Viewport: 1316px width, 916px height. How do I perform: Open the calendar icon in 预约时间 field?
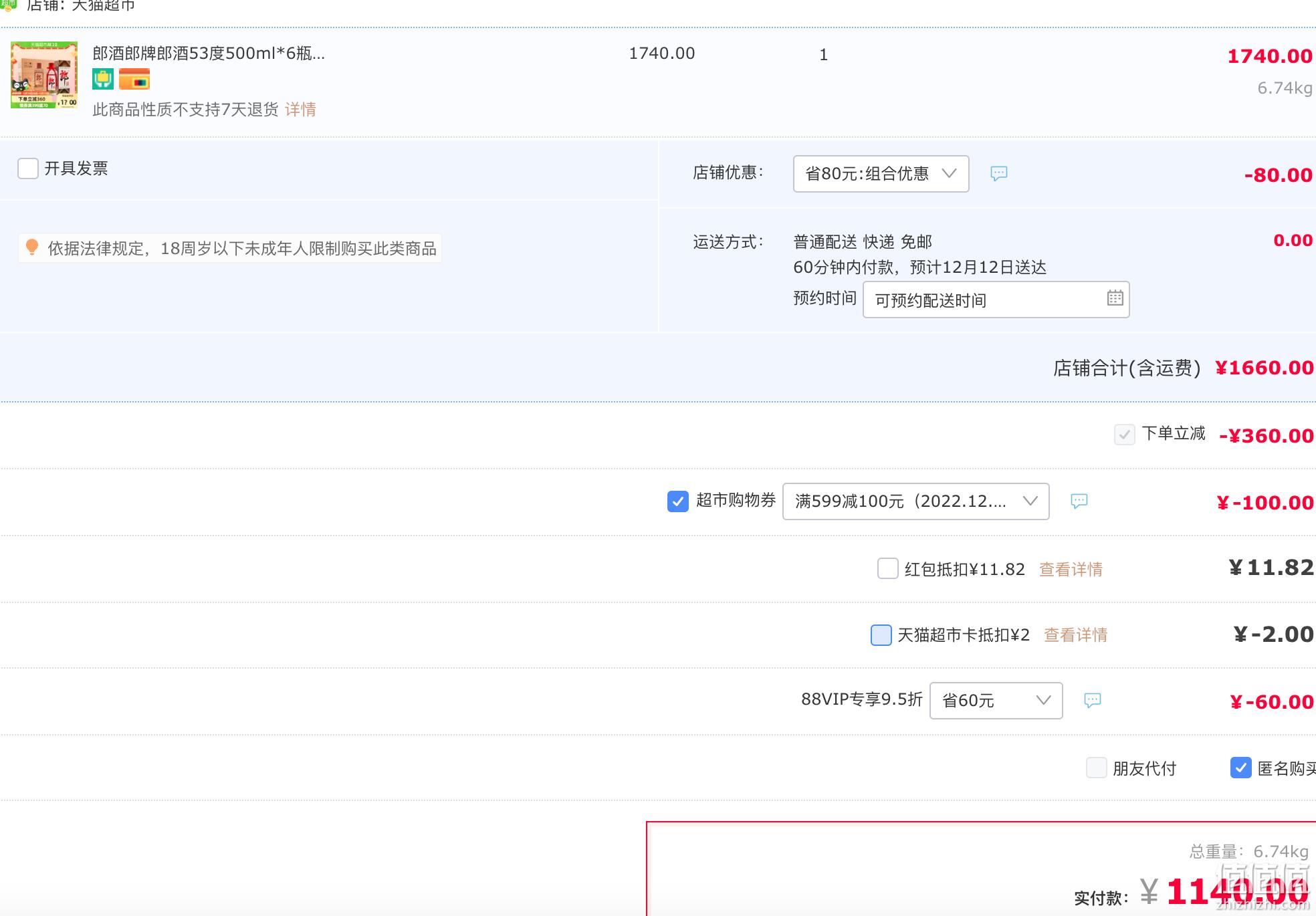point(1115,298)
